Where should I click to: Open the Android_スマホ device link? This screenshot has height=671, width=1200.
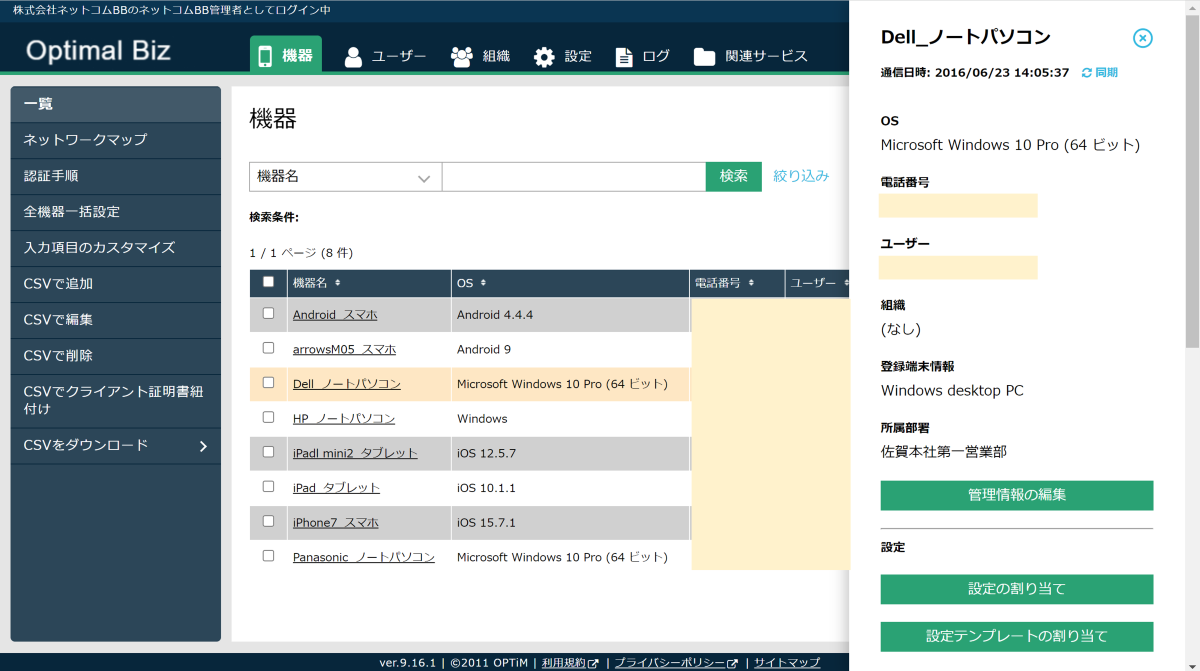point(335,315)
